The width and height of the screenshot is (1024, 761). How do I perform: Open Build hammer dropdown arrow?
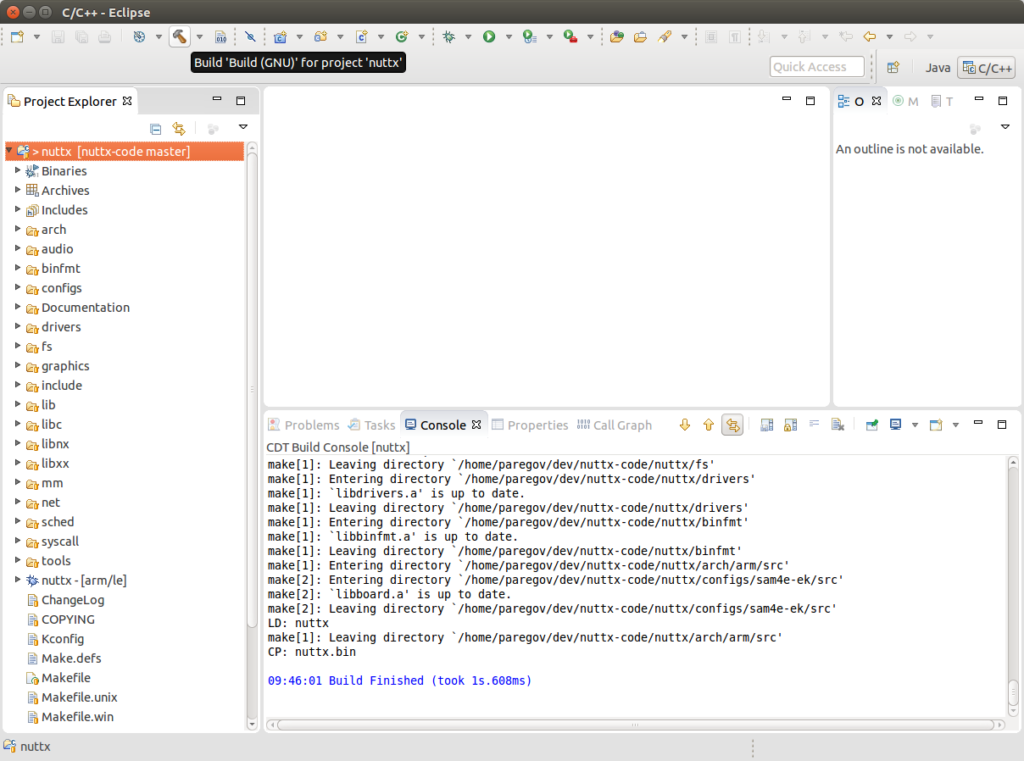[200, 37]
